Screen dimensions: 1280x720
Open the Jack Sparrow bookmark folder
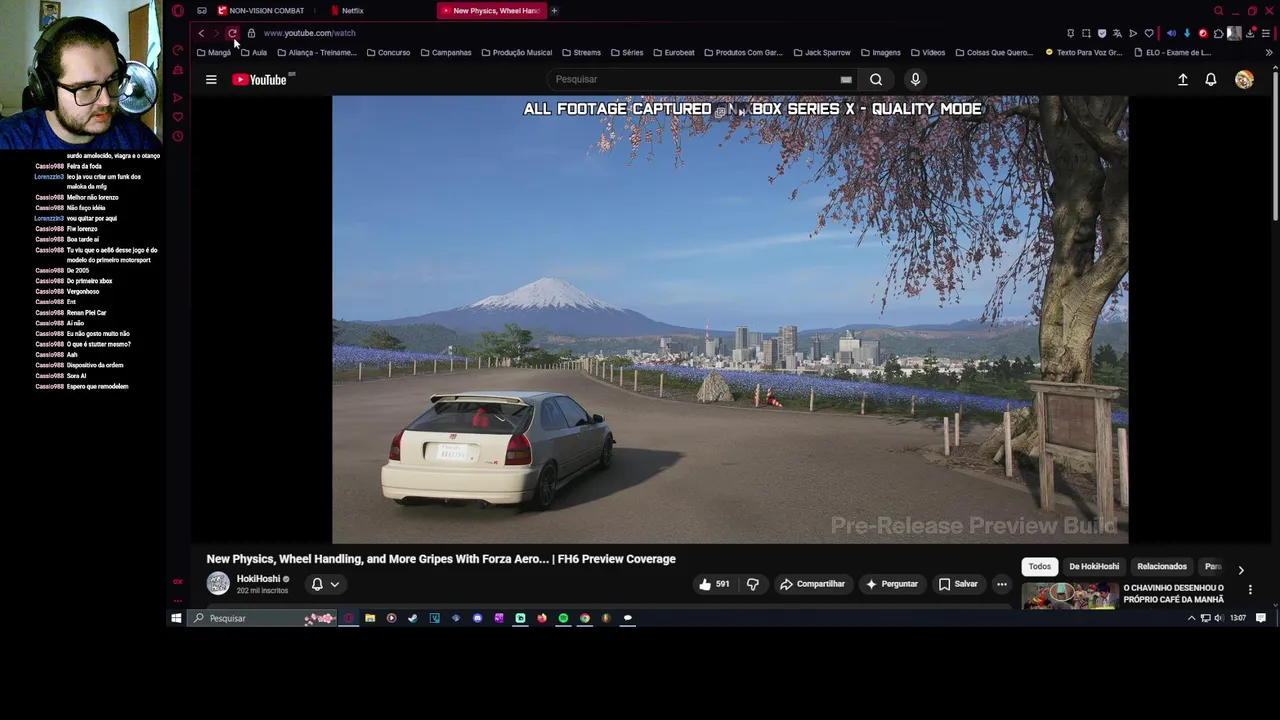[x=822, y=52]
